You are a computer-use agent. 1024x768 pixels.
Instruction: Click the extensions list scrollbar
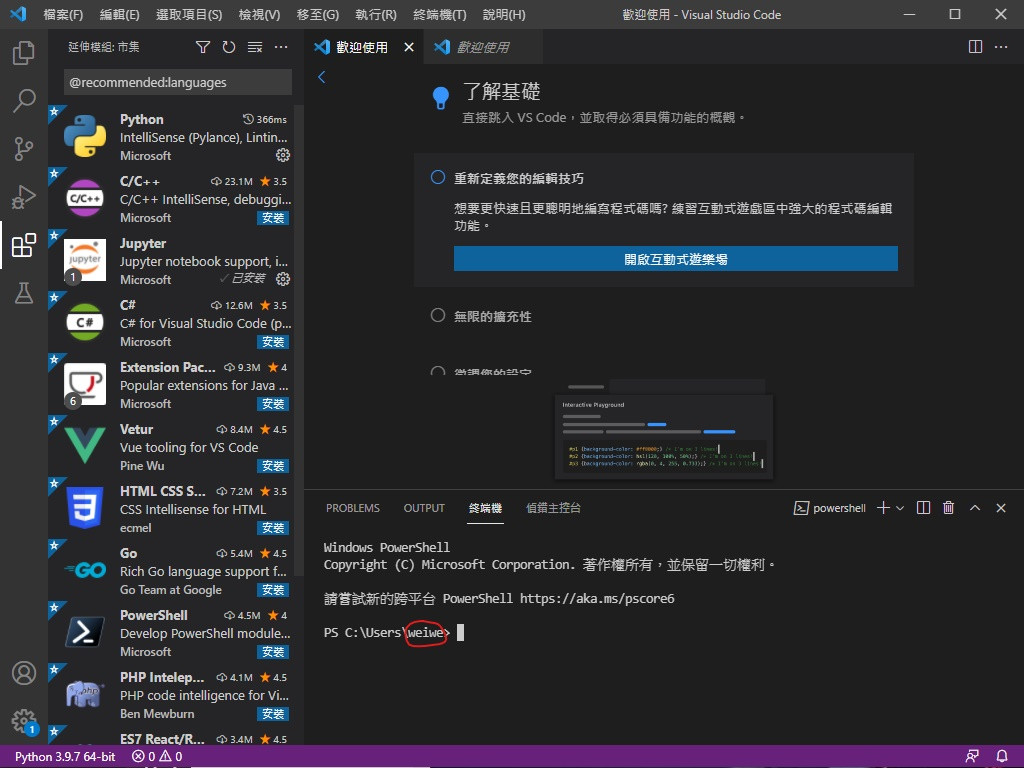coord(299,340)
